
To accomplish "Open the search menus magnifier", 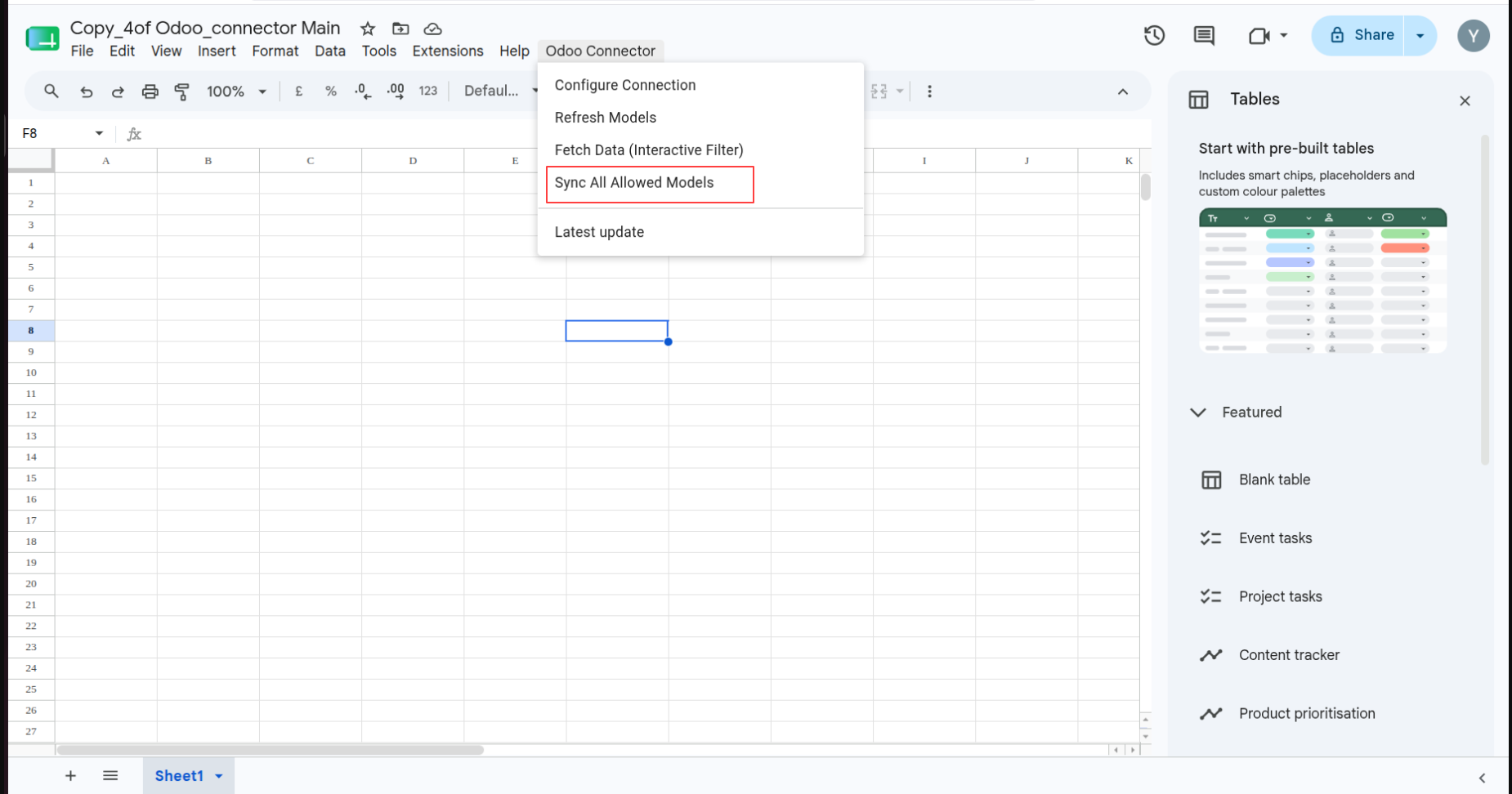I will coord(51,91).
